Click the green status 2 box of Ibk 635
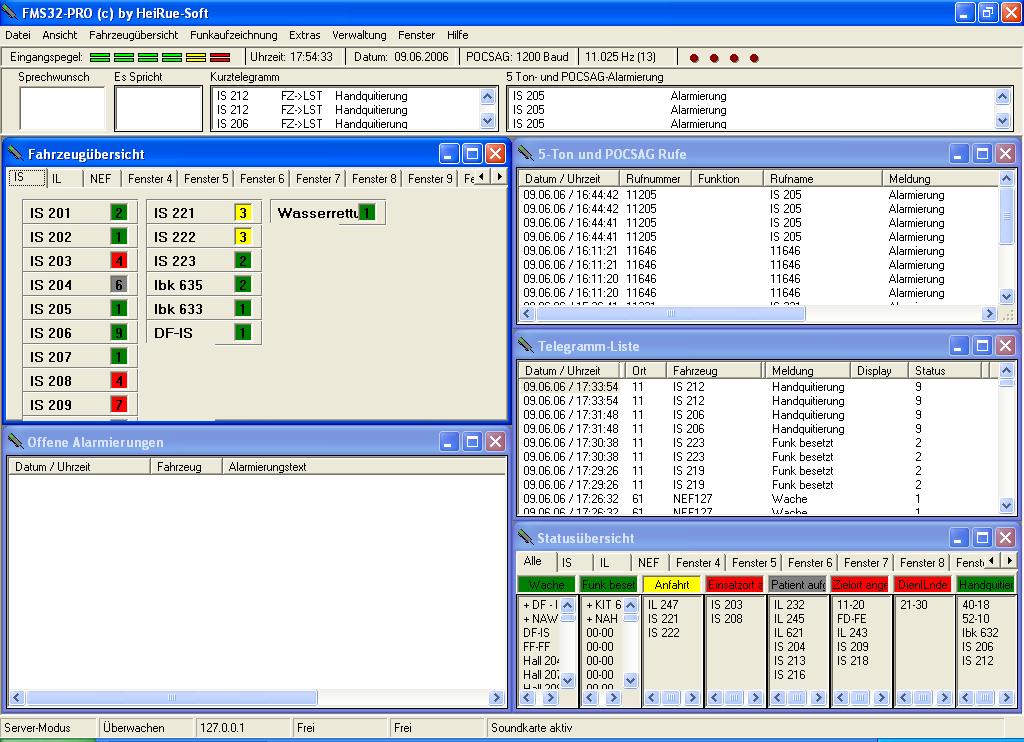 pyautogui.click(x=242, y=285)
